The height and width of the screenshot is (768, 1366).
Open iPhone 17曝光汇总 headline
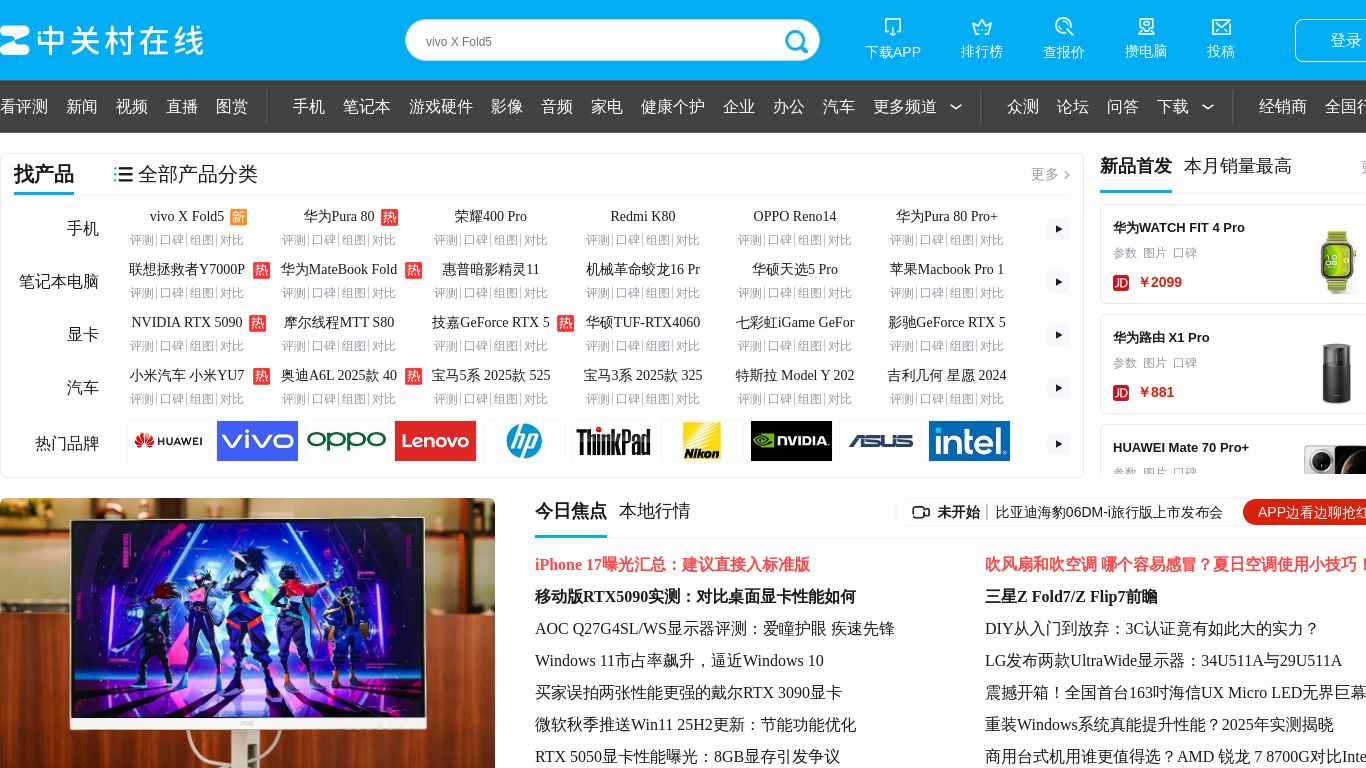point(672,565)
